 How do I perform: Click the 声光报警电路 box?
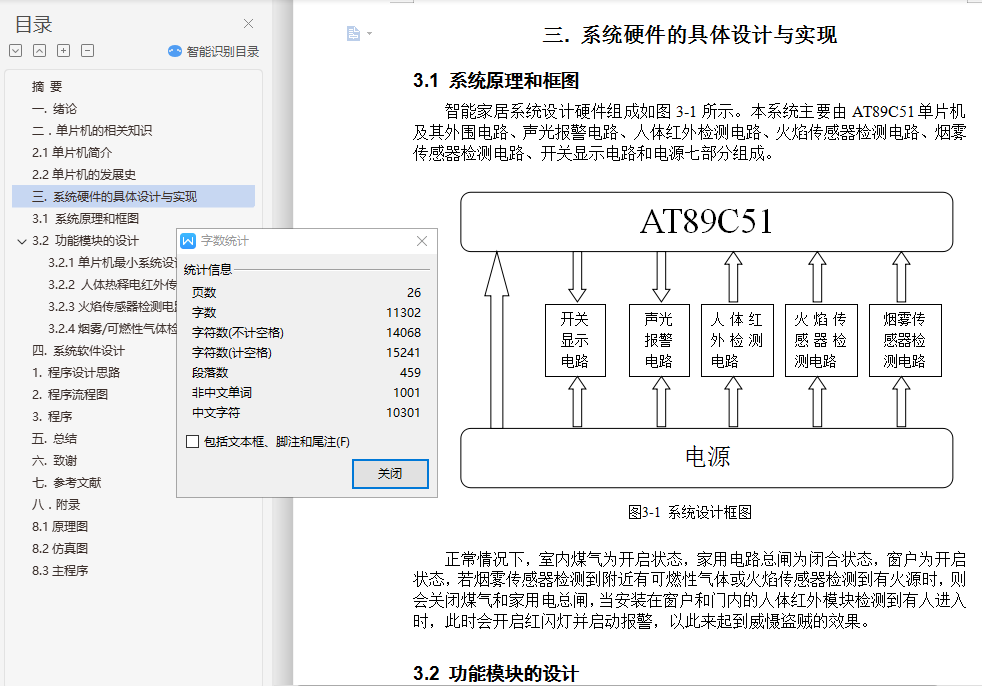coord(659,340)
